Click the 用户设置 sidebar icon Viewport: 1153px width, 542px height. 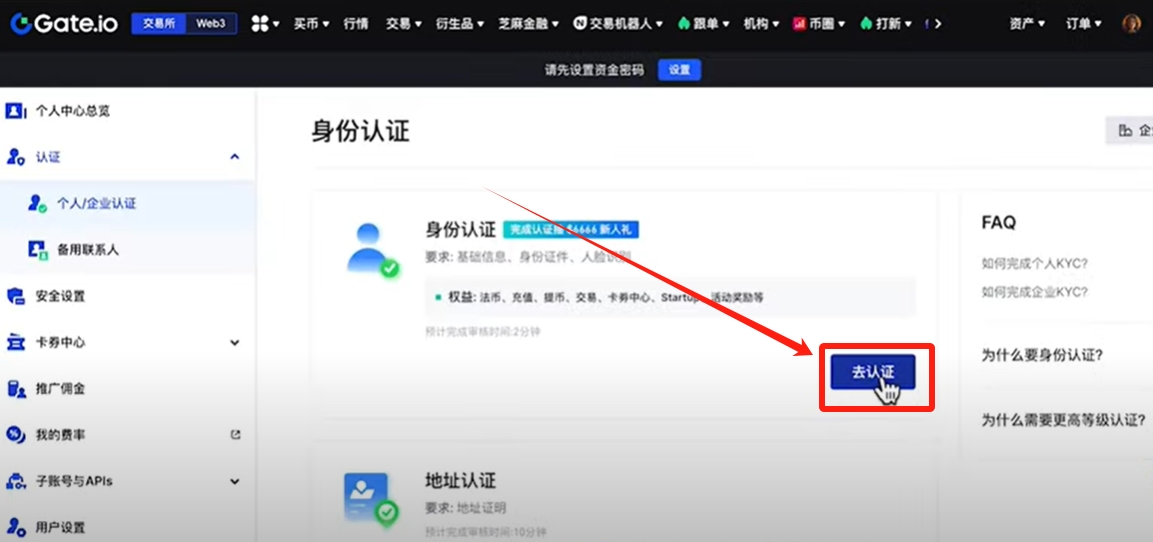(x=15, y=527)
